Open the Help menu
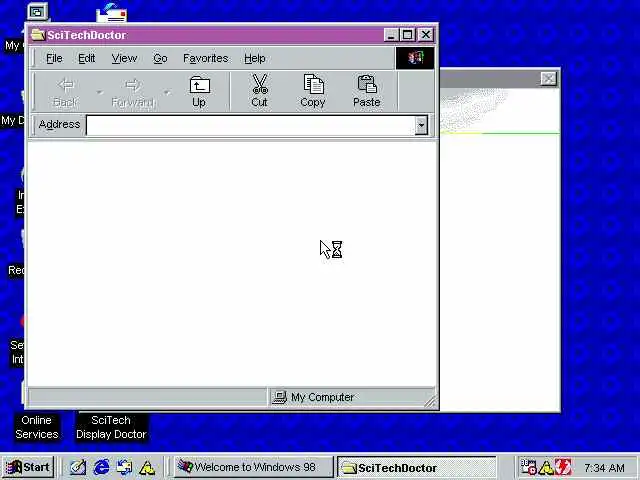Screen dimensions: 640x480 (255, 58)
